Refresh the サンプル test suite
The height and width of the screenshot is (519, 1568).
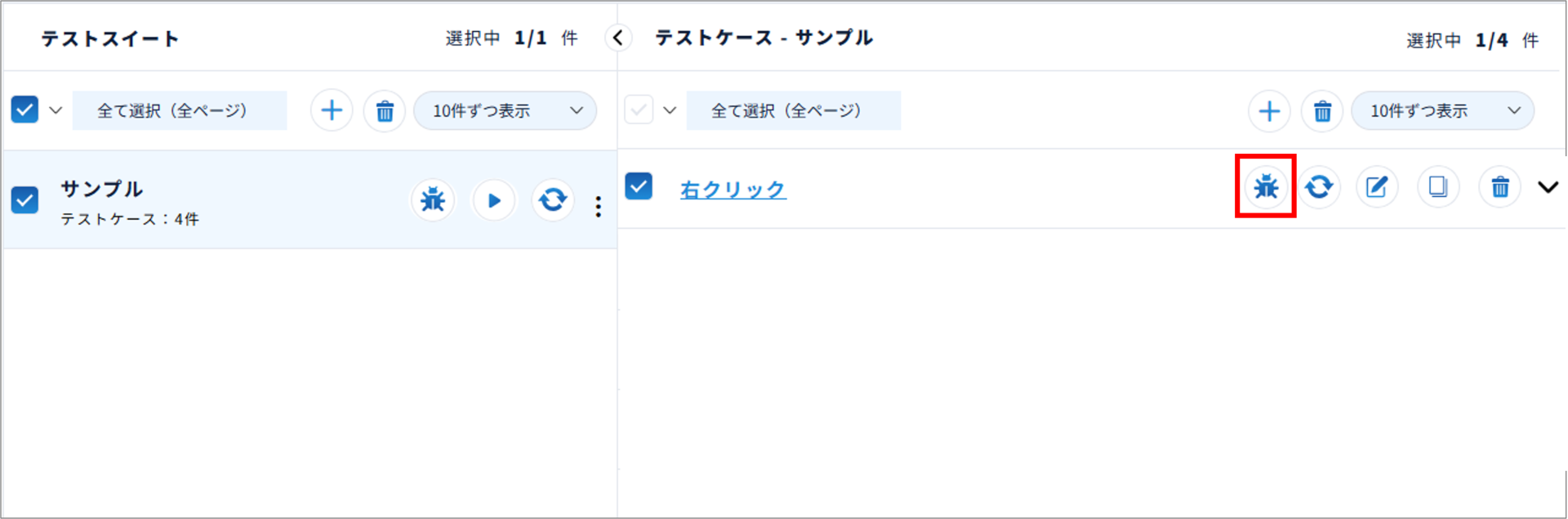click(553, 199)
